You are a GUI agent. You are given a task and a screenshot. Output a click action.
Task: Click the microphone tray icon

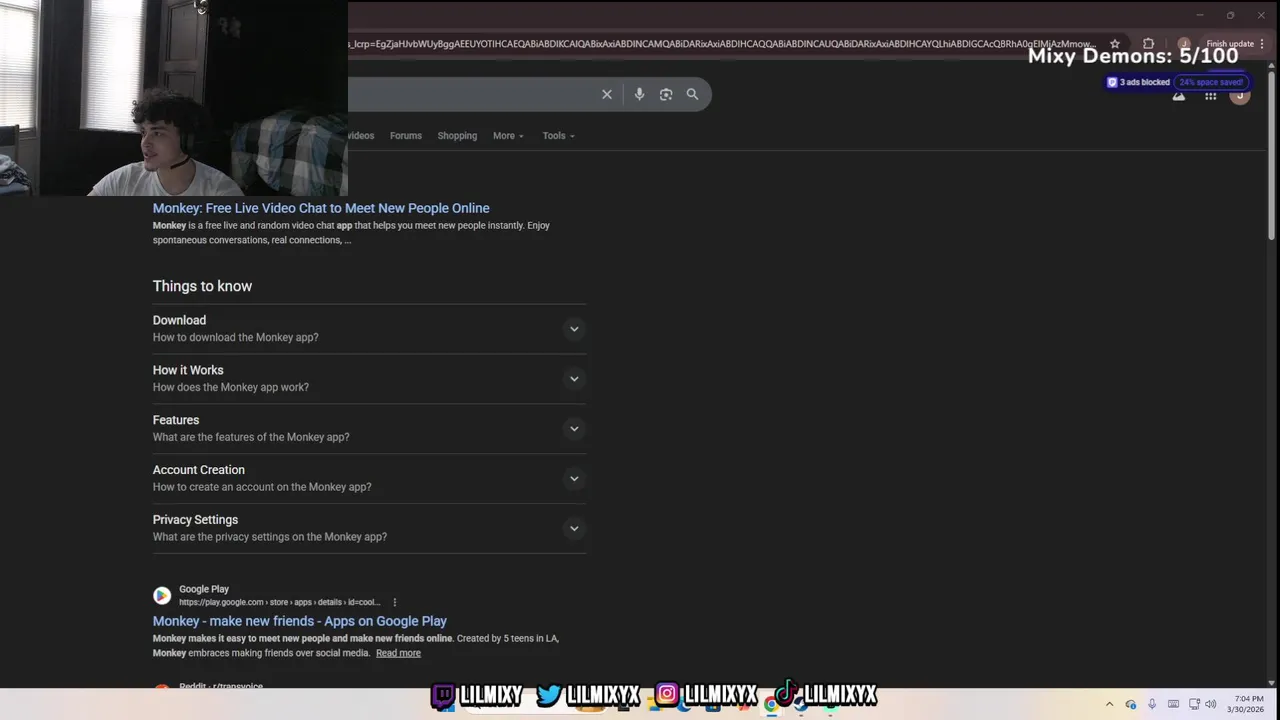pos(1152,704)
